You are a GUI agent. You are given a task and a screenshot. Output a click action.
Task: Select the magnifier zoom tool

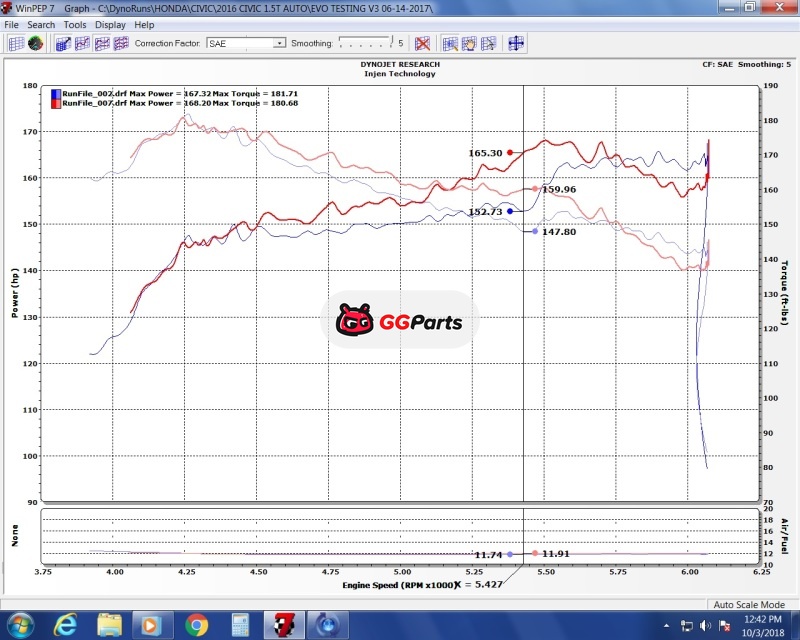point(450,43)
